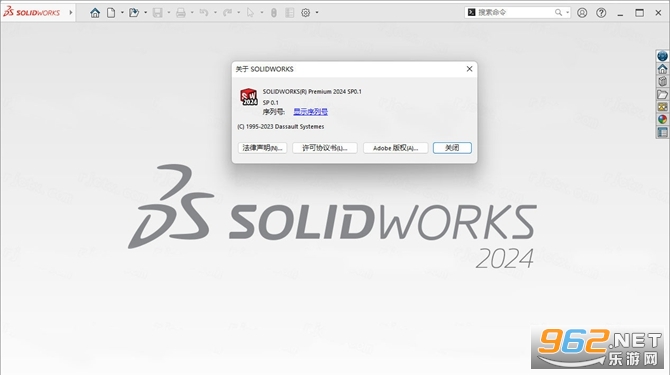Click the Undo arrow icon

pyautogui.click(x=204, y=13)
